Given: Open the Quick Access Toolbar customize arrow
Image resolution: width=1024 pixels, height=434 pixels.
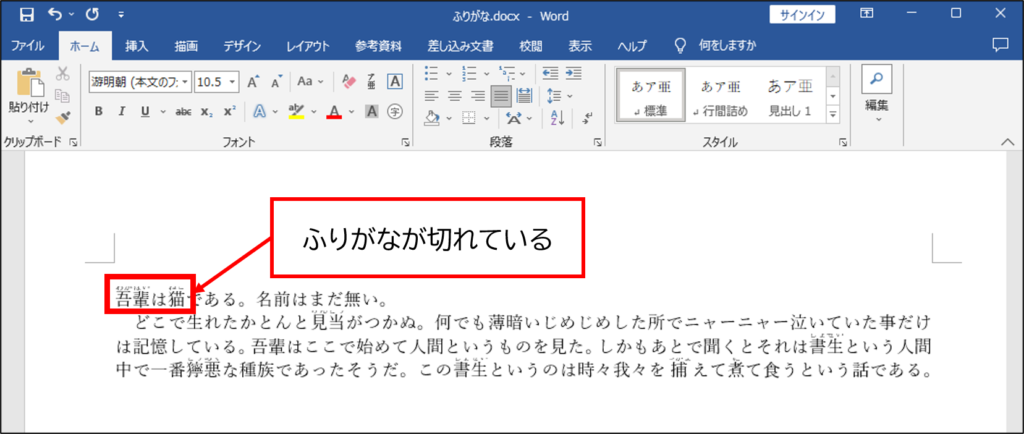Looking at the screenshot, I should [x=121, y=14].
